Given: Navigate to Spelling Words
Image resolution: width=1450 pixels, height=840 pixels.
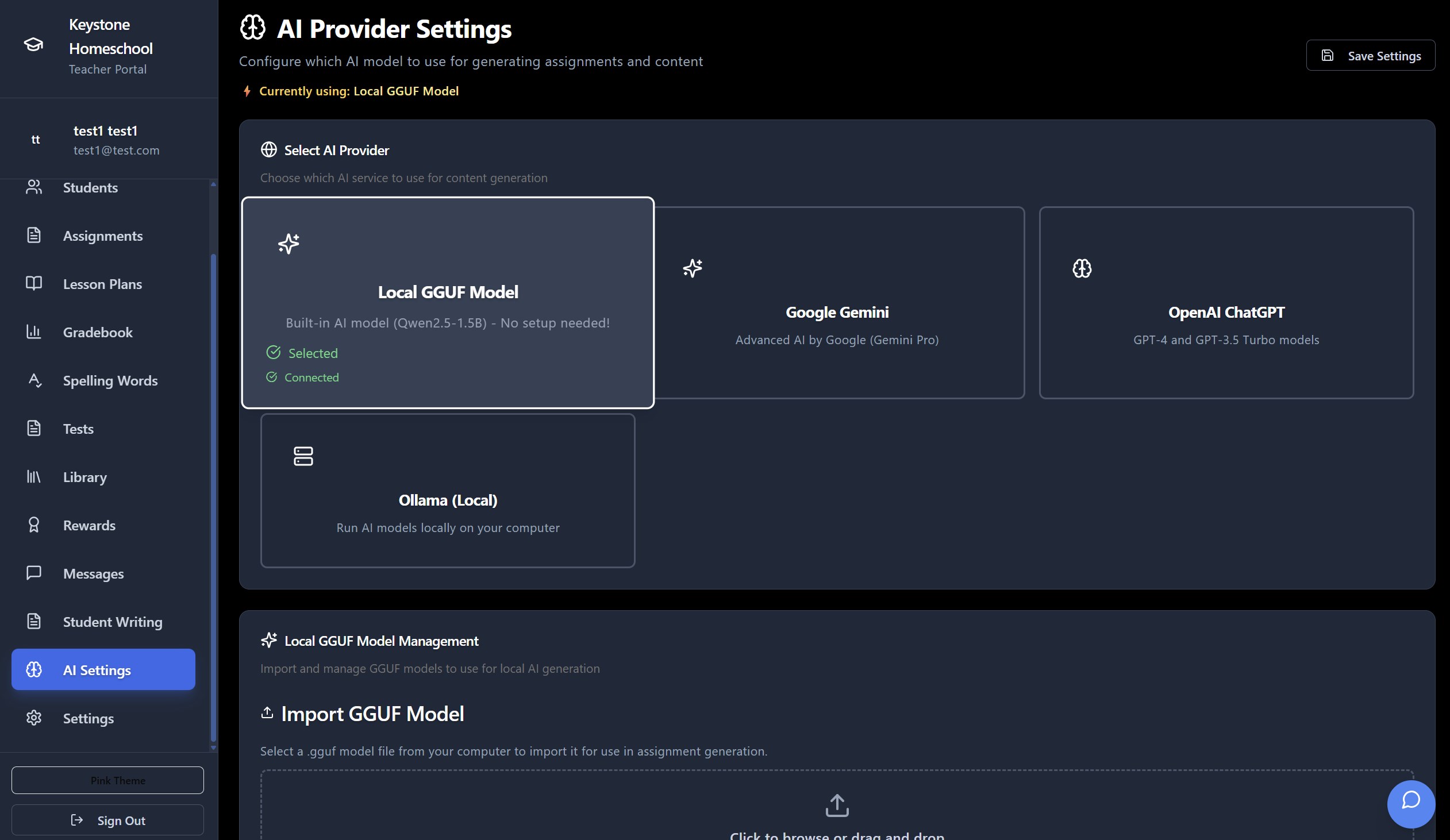Looking at the screenshot, I should pos(103,380).
